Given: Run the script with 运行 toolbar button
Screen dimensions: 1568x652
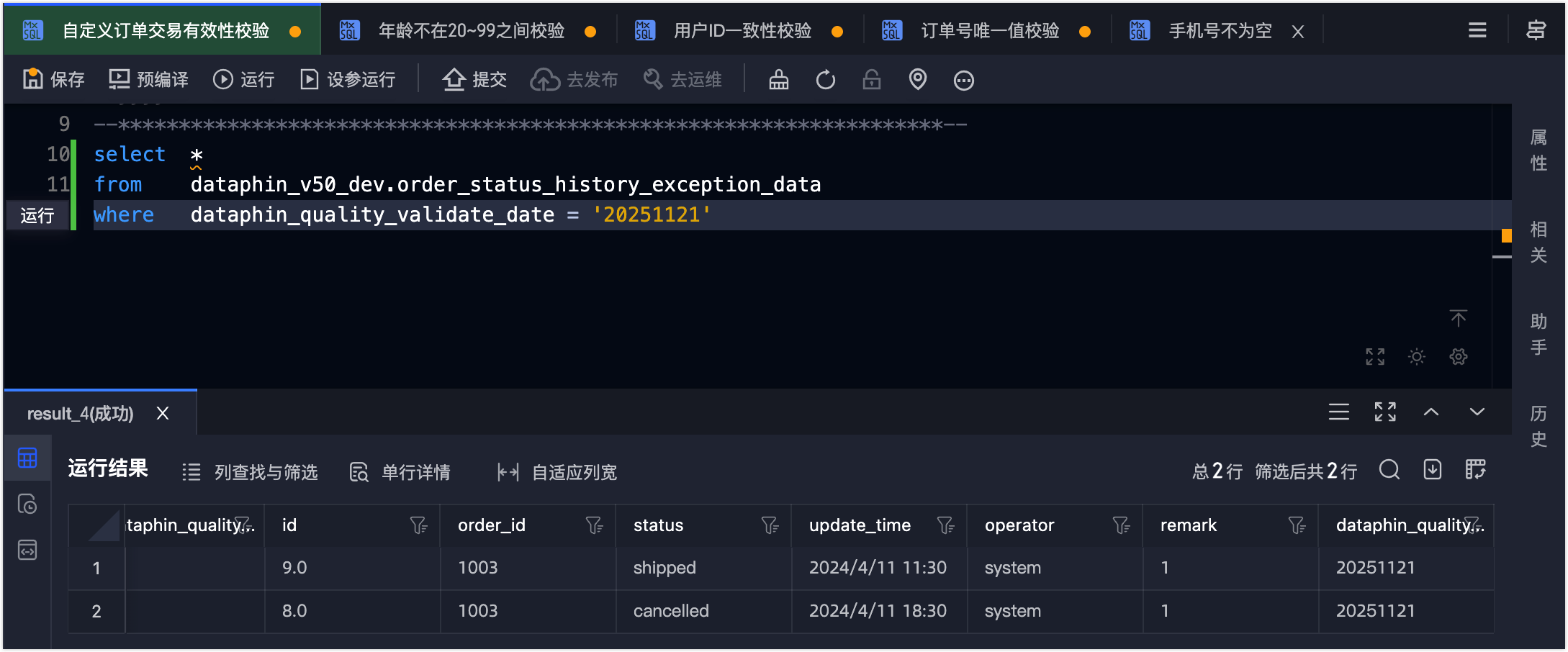Looking at the screenshot, I should (244, 79).
